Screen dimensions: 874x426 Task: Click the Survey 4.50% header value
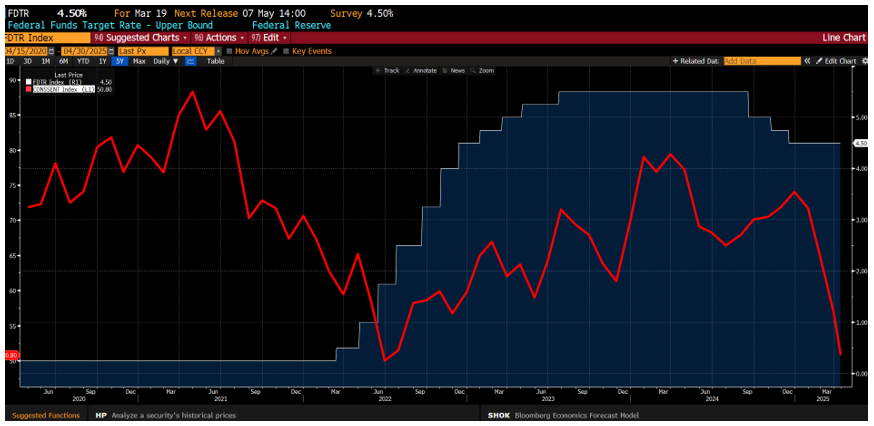click(362, 13)
